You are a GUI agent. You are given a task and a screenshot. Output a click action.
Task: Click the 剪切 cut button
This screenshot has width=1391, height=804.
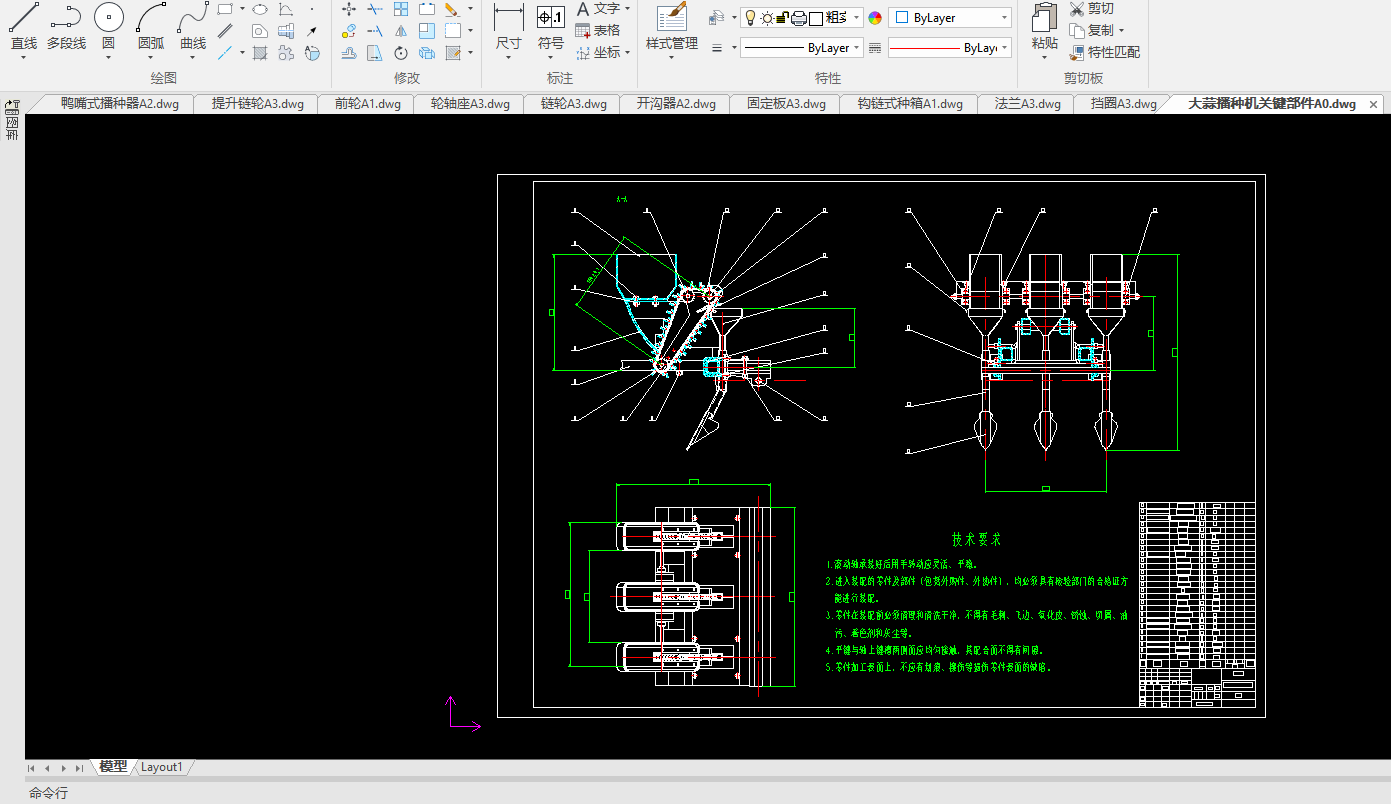[x=1091, y=9]
